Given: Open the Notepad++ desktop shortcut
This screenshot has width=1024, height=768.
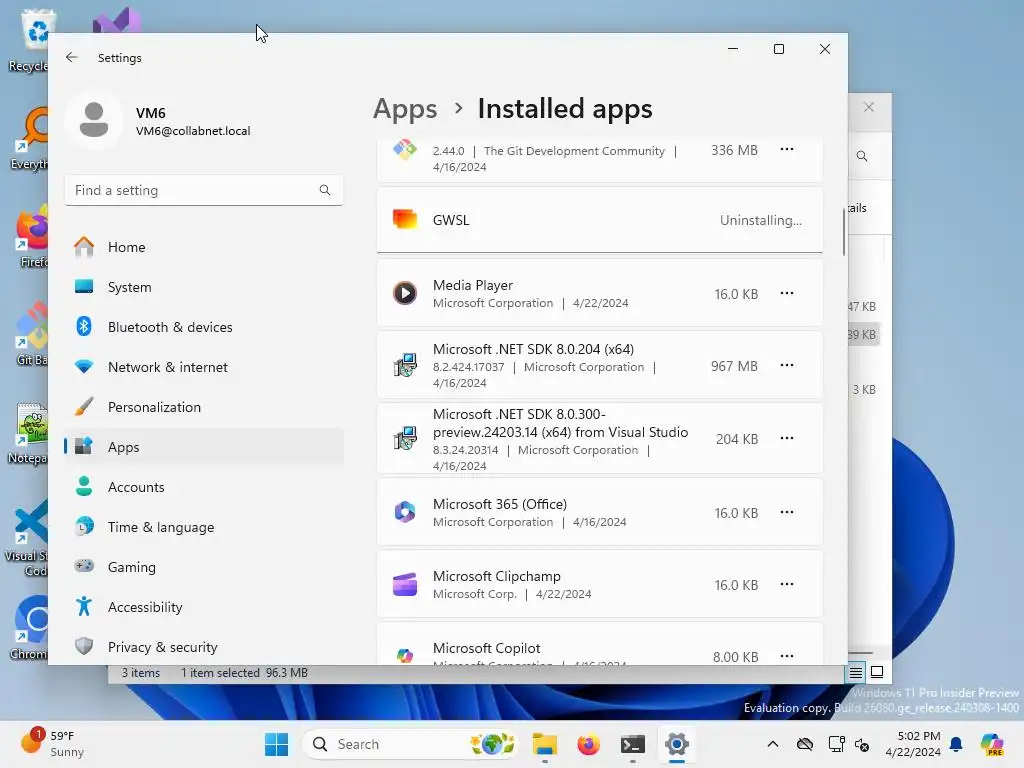Looking at the screenshot, I should (x=29, y=434).
